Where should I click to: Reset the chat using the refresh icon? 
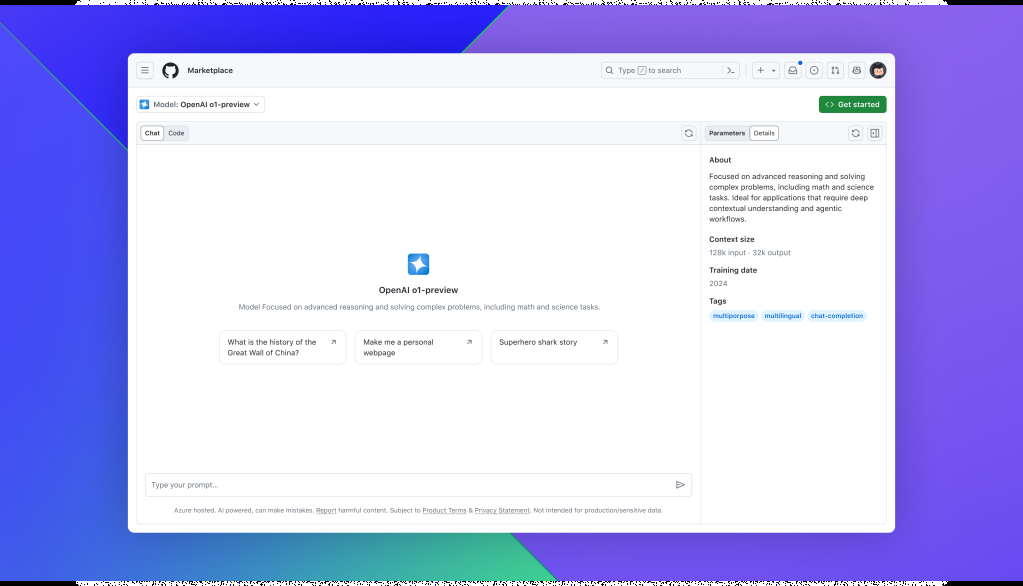[x=689, y=133]
